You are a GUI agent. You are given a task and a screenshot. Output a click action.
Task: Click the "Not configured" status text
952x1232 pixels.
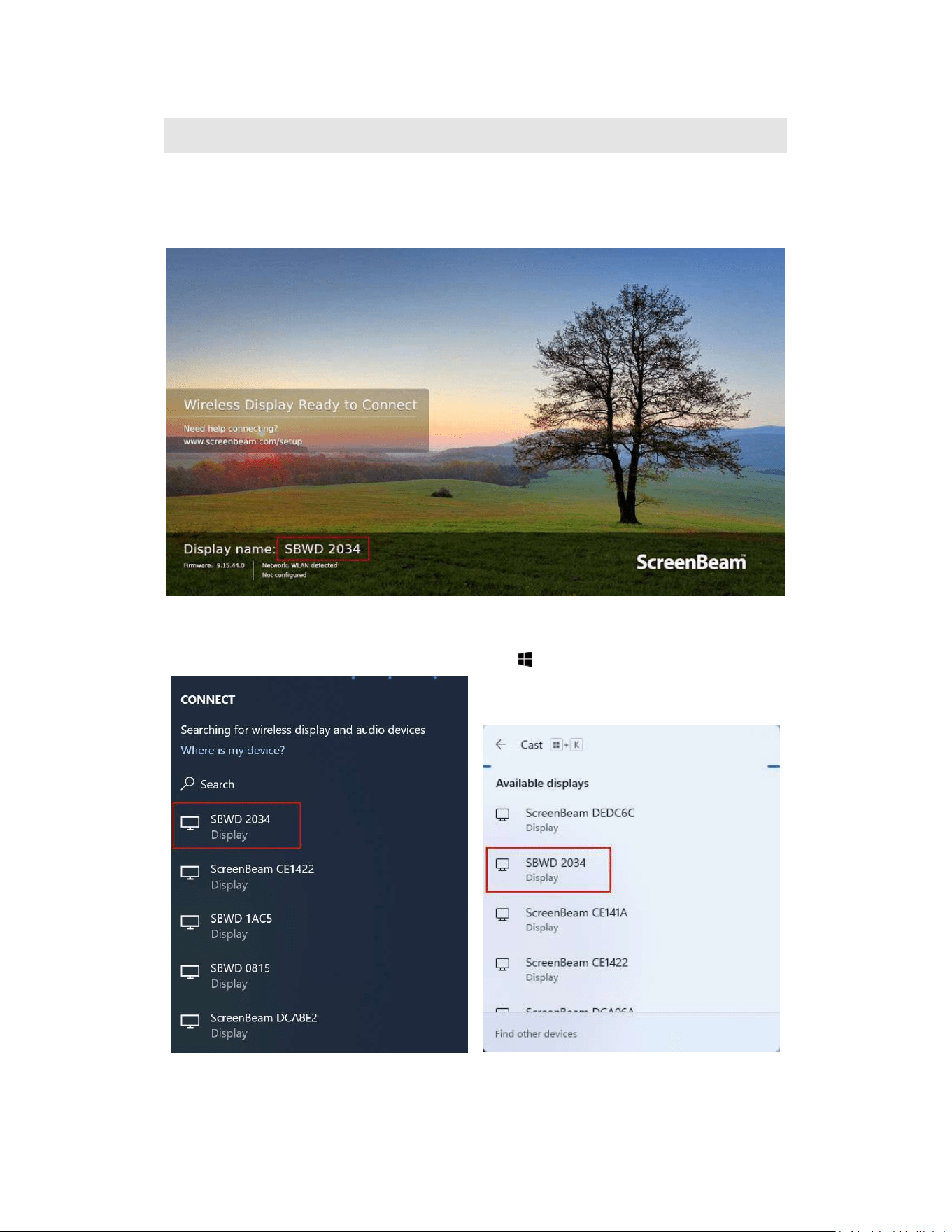pos(284,575)
